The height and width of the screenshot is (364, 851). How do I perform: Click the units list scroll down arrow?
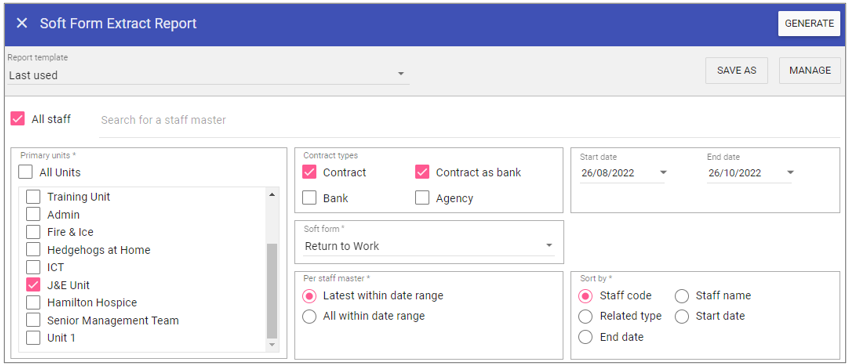tap(272, 345)
